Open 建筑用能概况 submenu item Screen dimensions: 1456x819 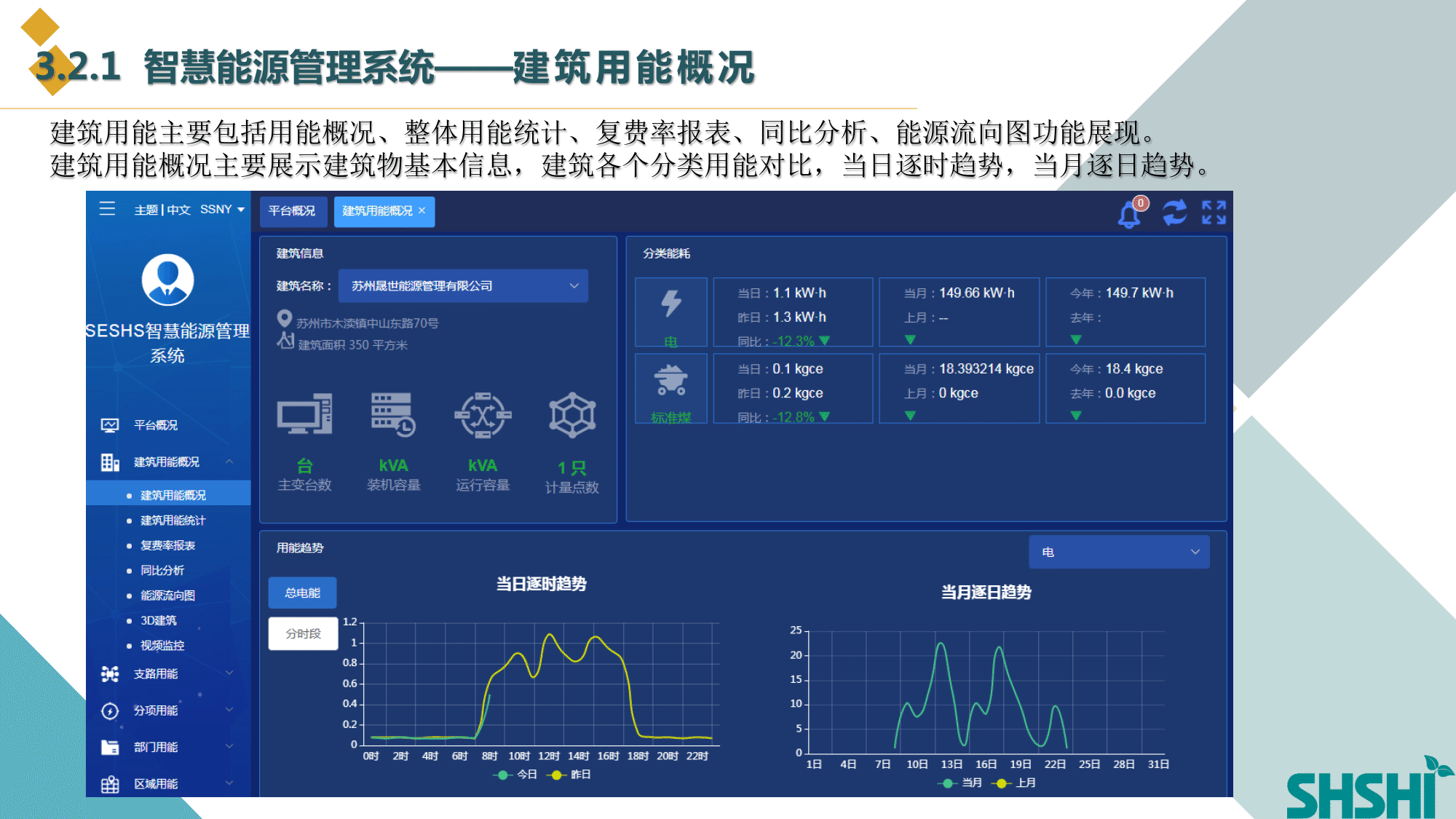click(x=168, y=494)
